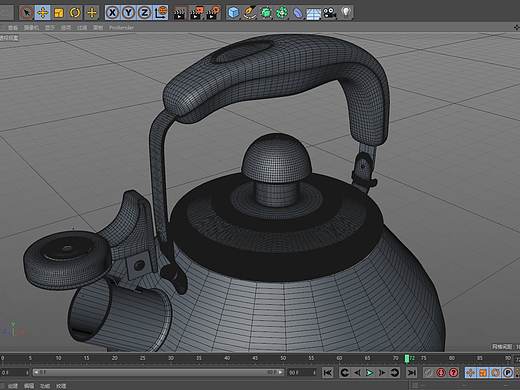This screenshot has width=520, height=390.
Task: Render to Picture Viewer icon
Action: point(196,13)
